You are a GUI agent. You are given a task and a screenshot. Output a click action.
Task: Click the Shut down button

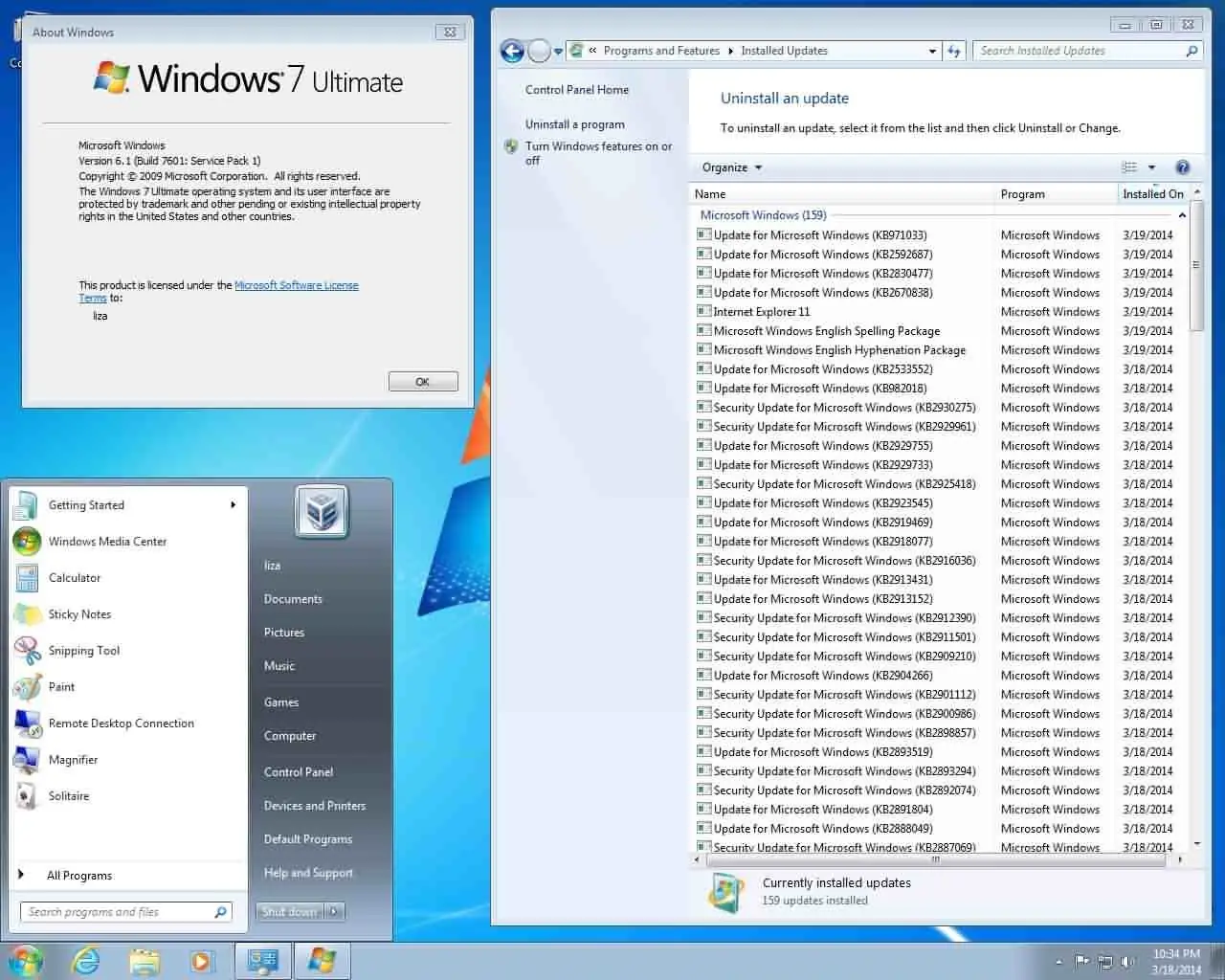point(290,912)
